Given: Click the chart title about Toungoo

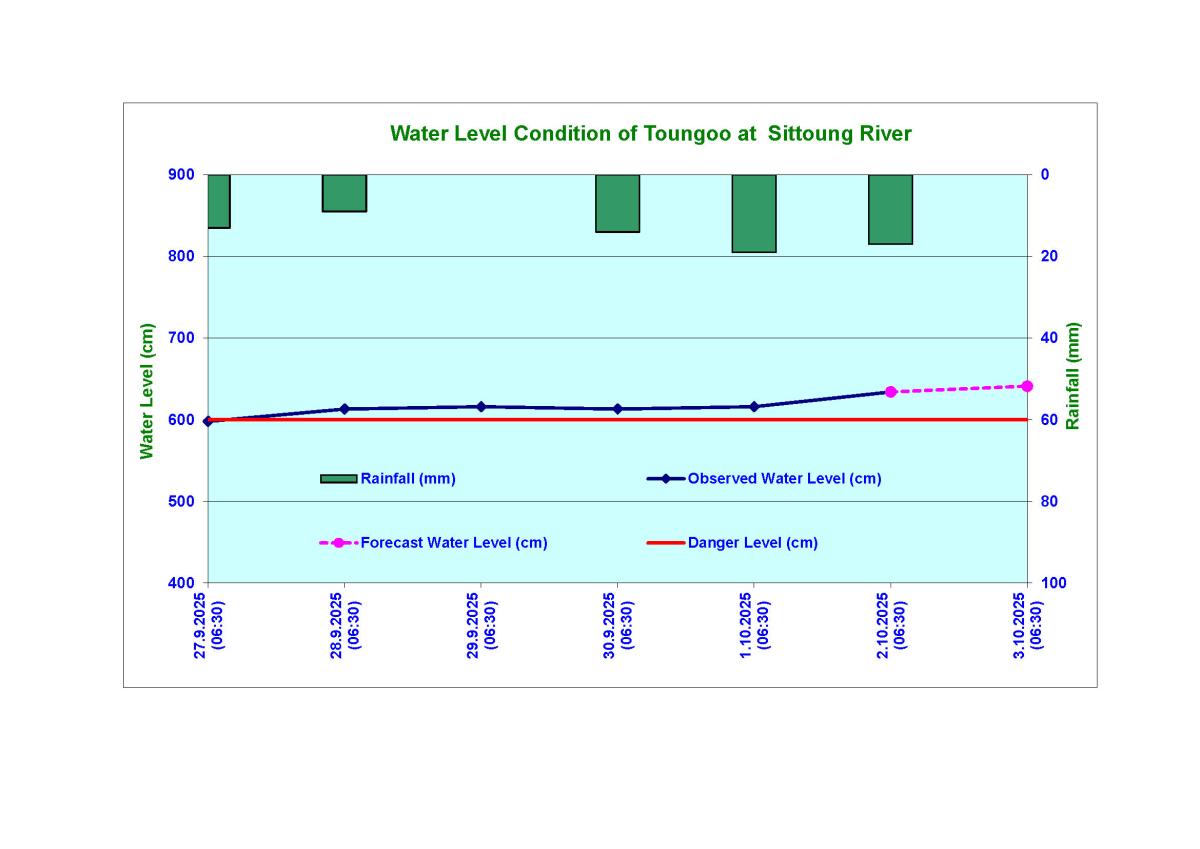Looking at the screenshot, I should (x=650, y=134).
